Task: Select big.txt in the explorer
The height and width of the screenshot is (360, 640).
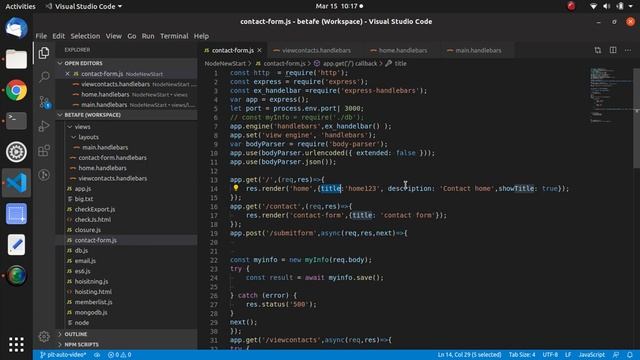Action: point(84,199)
